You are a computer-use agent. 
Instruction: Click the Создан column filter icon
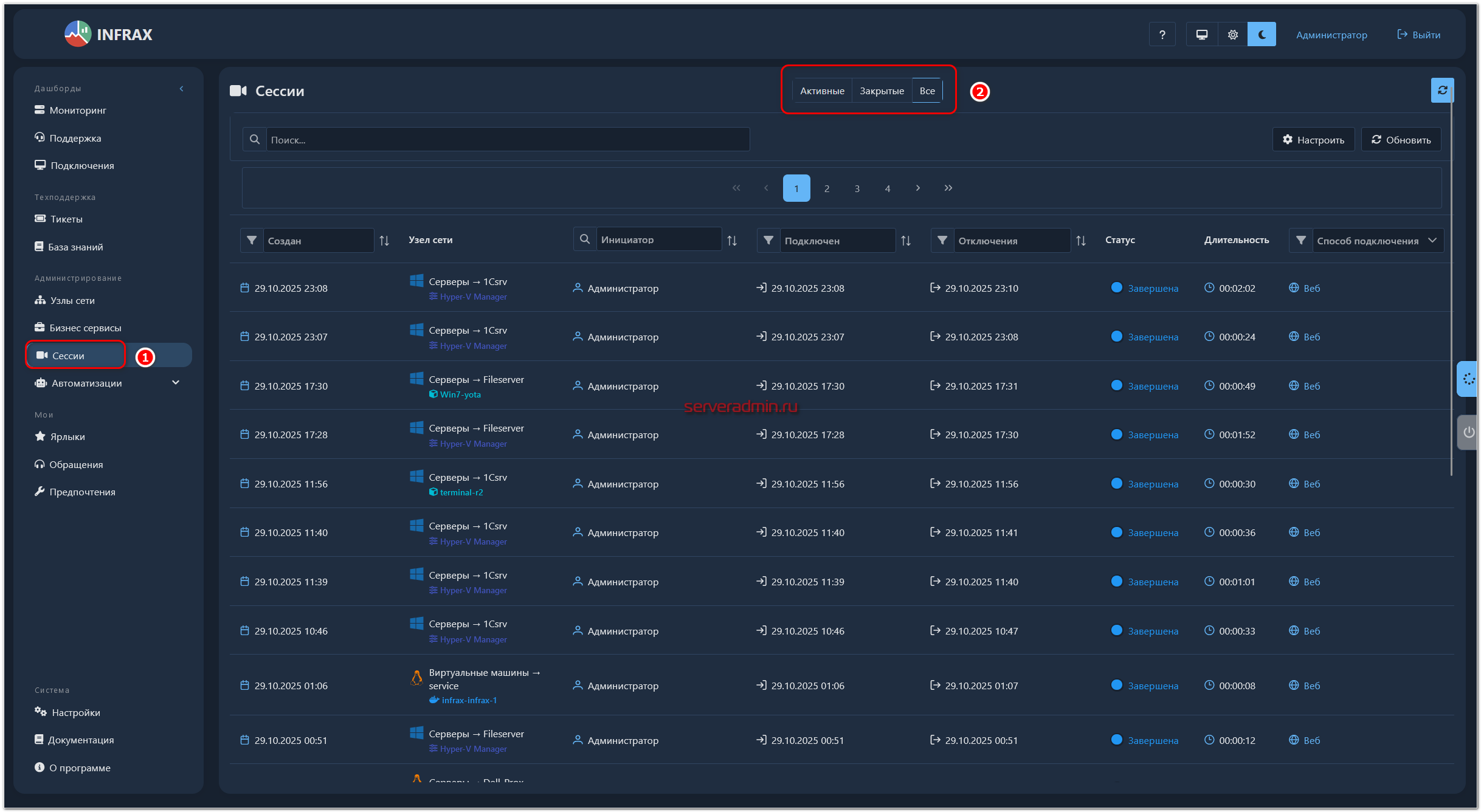[252, 241]
